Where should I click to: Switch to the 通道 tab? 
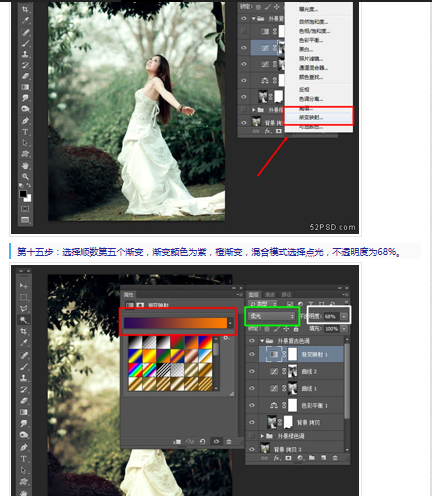270,294
